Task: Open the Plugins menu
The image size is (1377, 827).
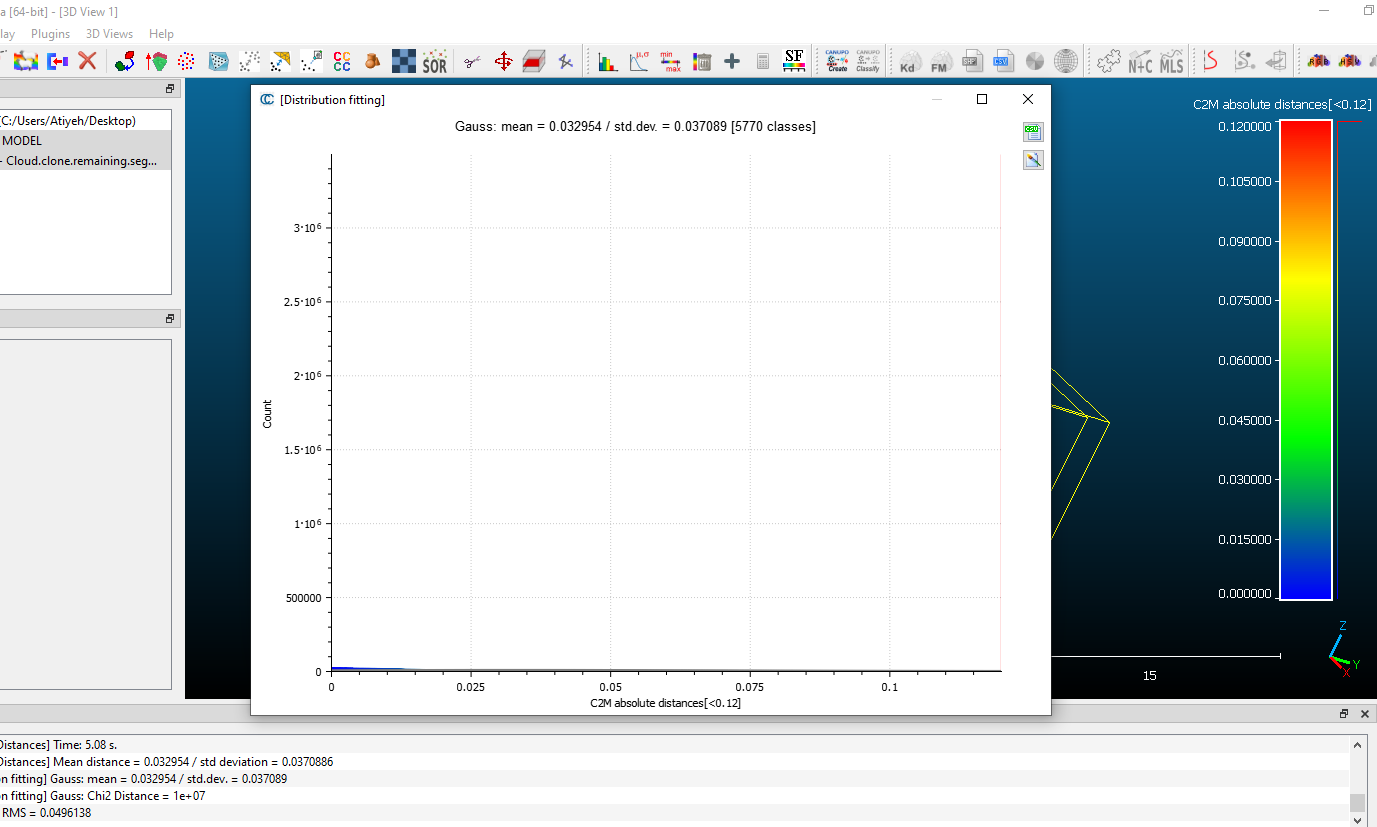Action: tap(50, 34)
